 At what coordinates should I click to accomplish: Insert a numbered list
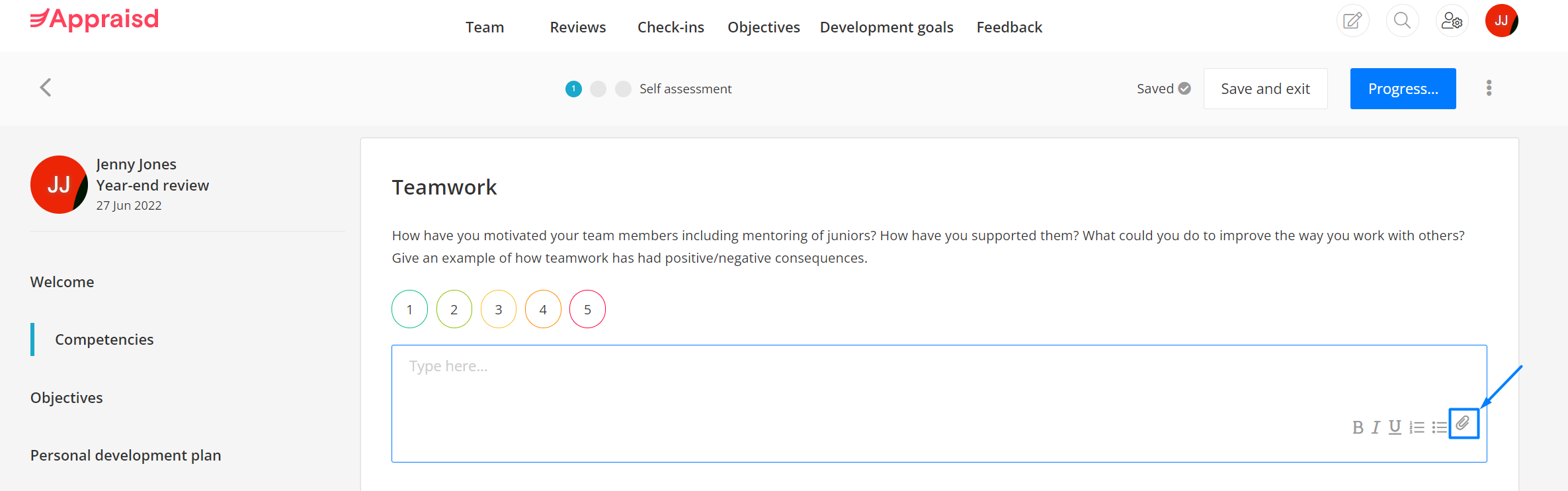click(1417, 427)
